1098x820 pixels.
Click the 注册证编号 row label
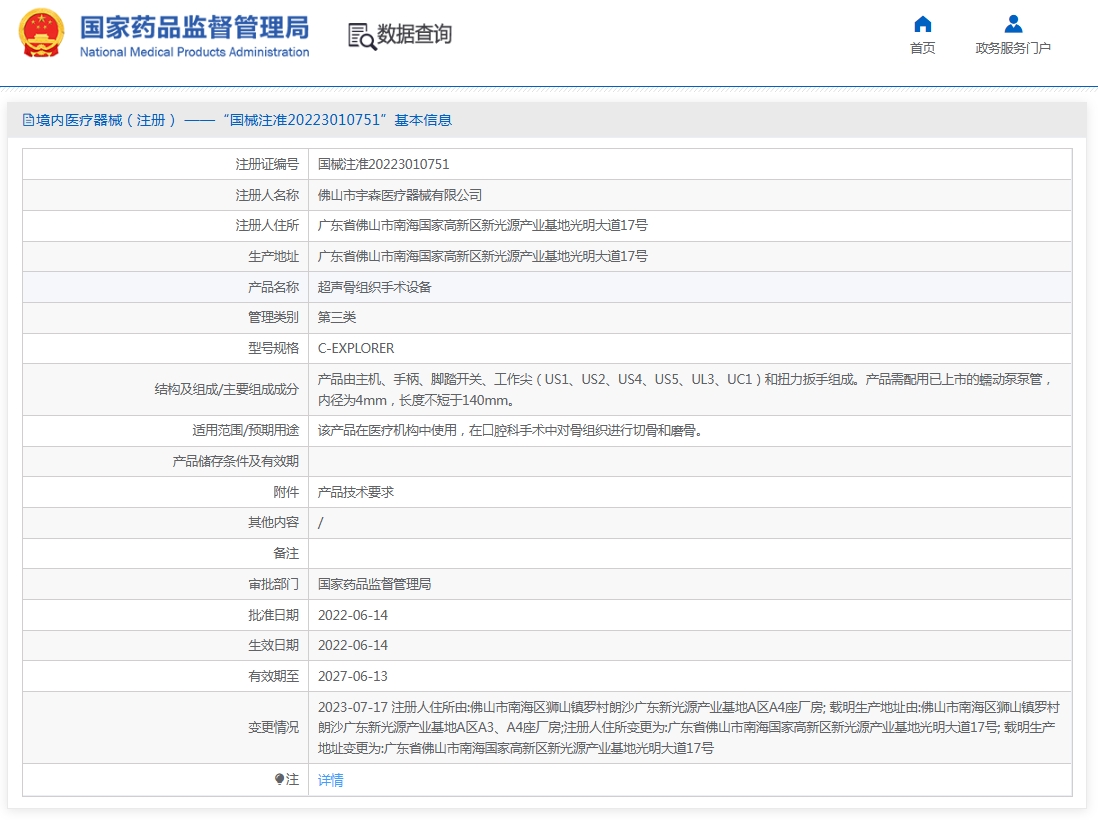[x=267, y=164]
